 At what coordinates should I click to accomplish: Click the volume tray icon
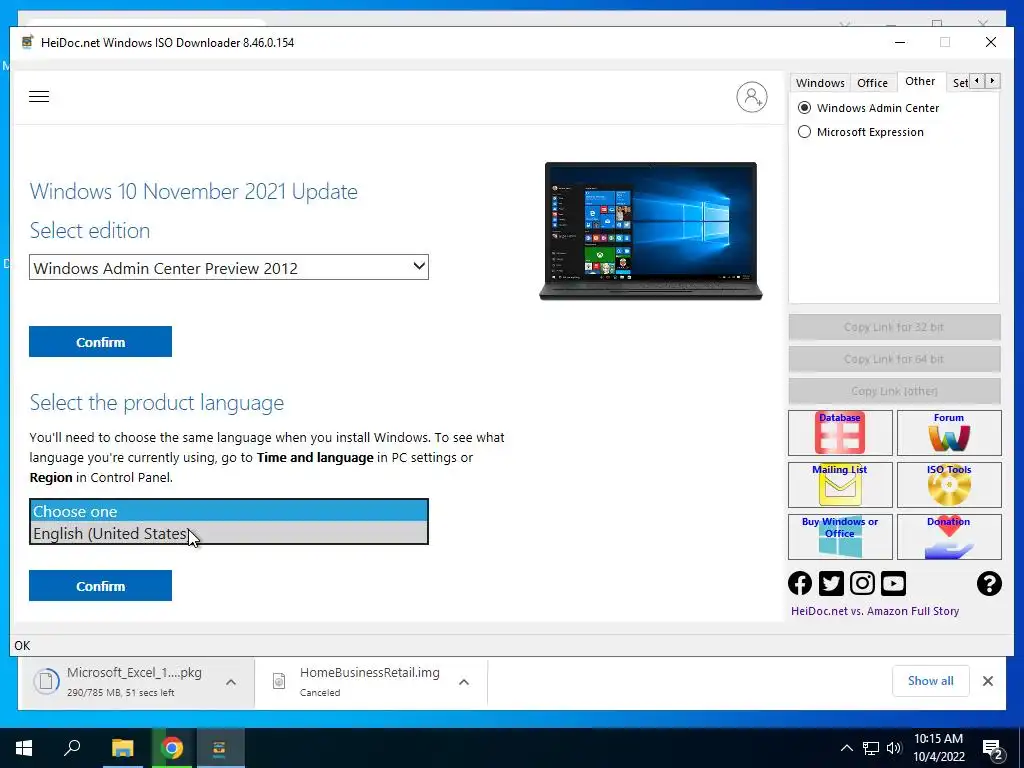pyautogui.click(x=895, y=748)
